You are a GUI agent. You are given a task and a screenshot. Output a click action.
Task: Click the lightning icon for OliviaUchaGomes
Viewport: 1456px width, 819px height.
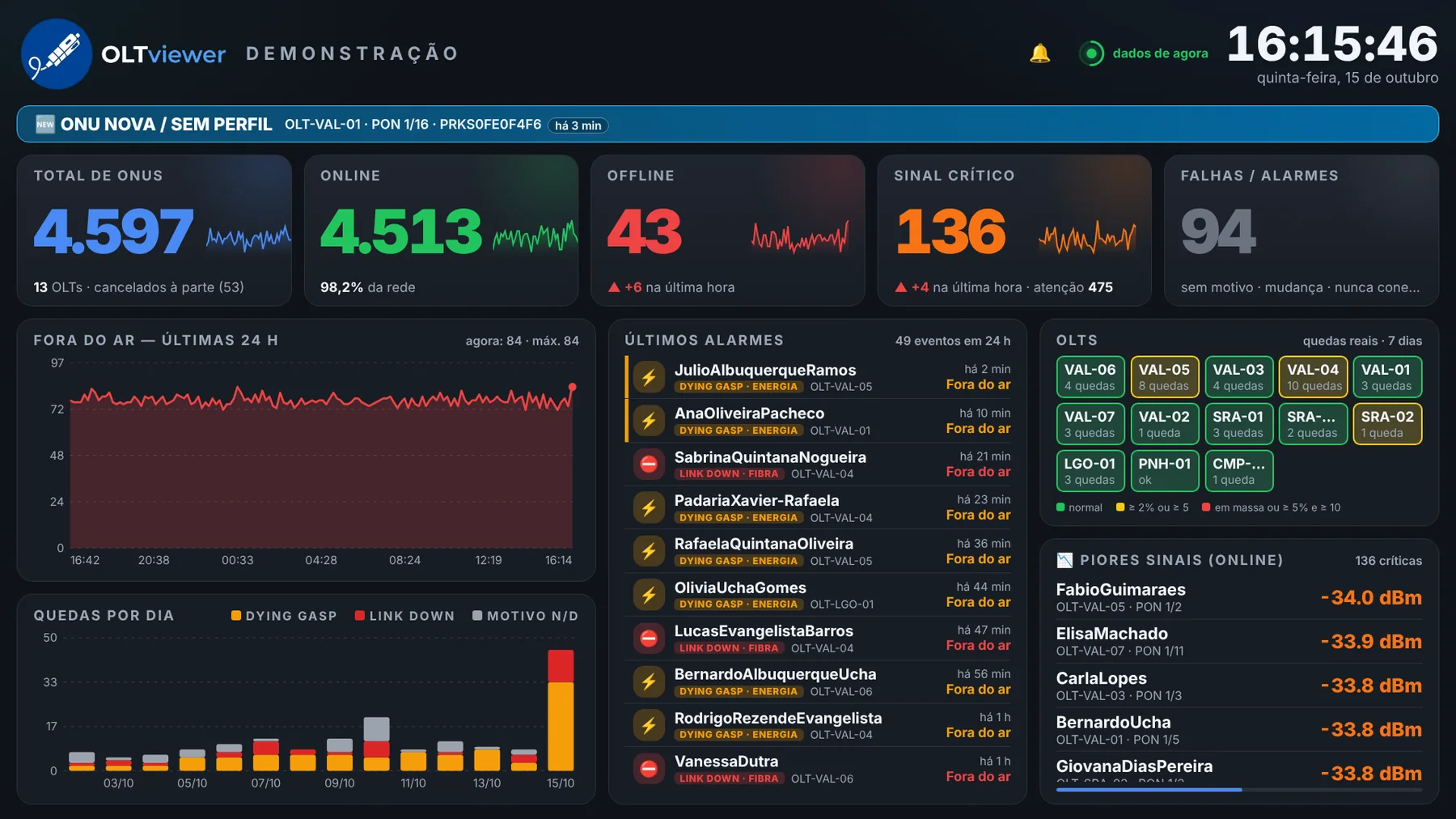[x=649, y=595]
